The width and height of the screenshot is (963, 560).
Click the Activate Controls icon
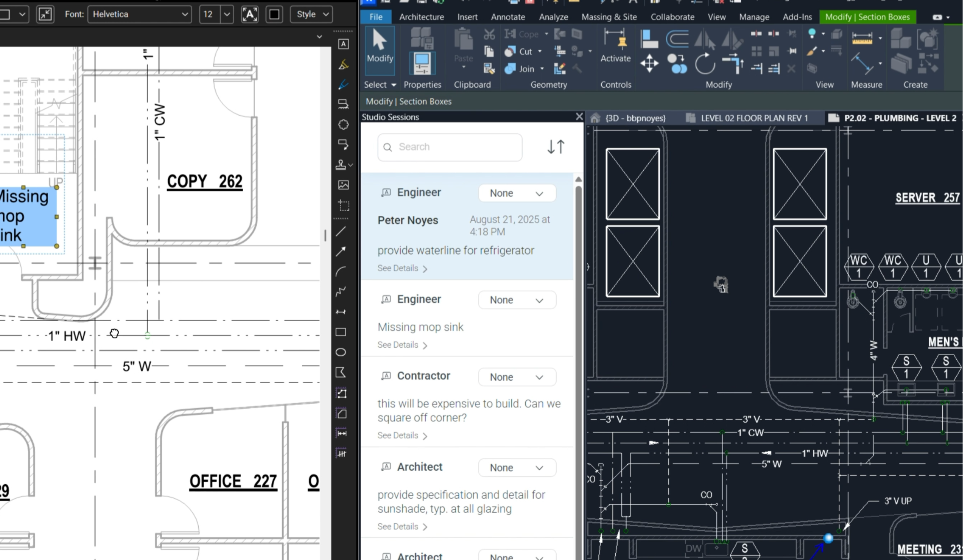[615, 45]
